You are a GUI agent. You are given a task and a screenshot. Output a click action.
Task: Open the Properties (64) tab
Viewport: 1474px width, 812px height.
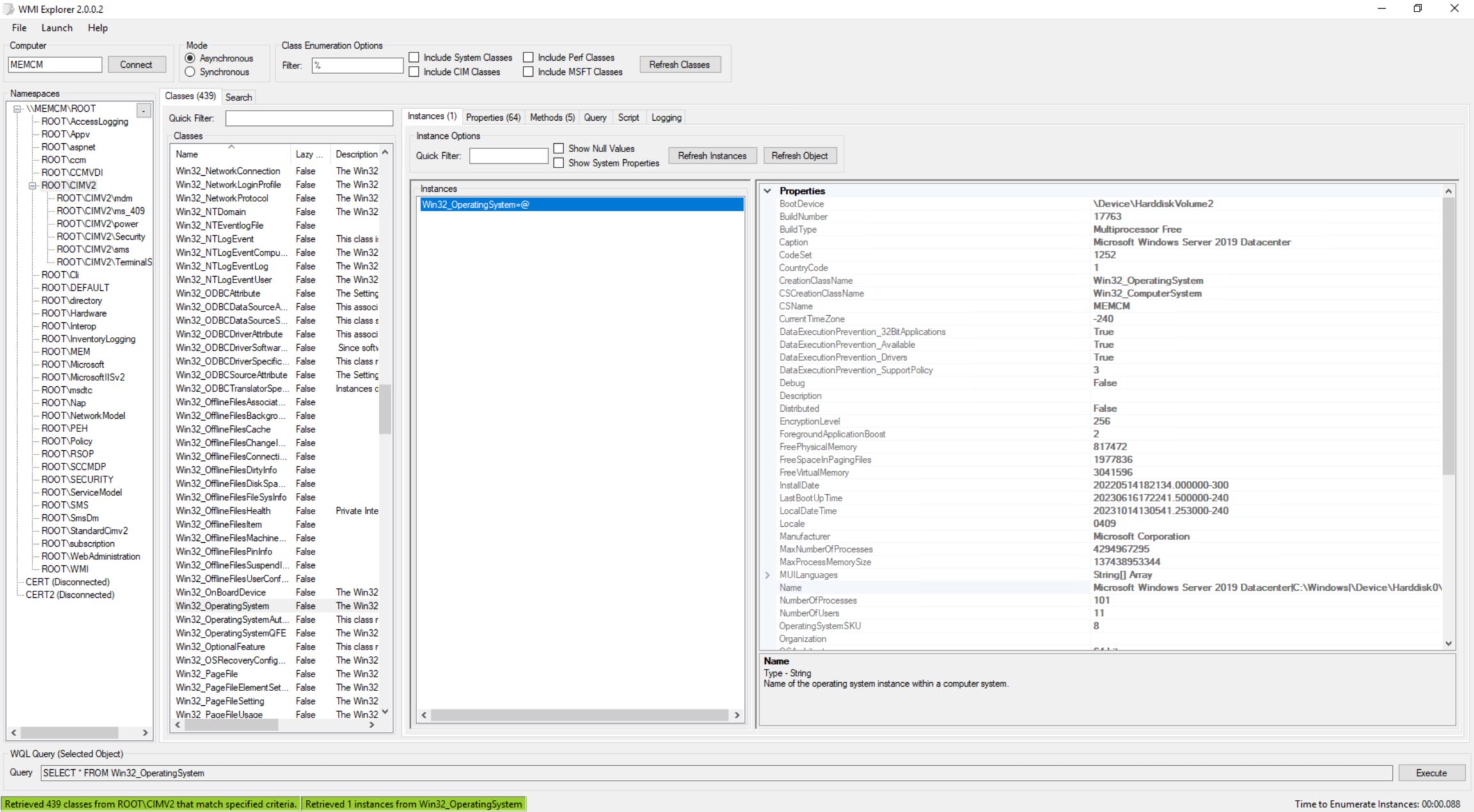pos(493,118)
